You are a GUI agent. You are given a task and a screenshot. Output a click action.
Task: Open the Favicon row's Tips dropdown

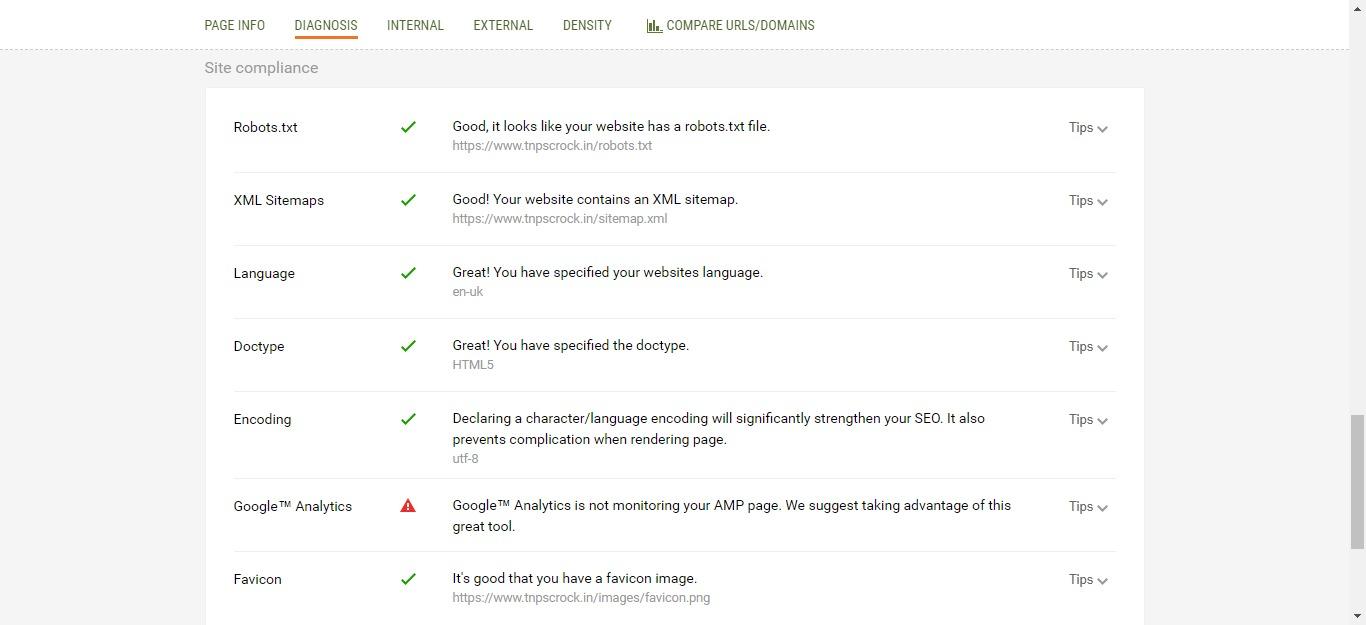click(x=1088, y=579)
